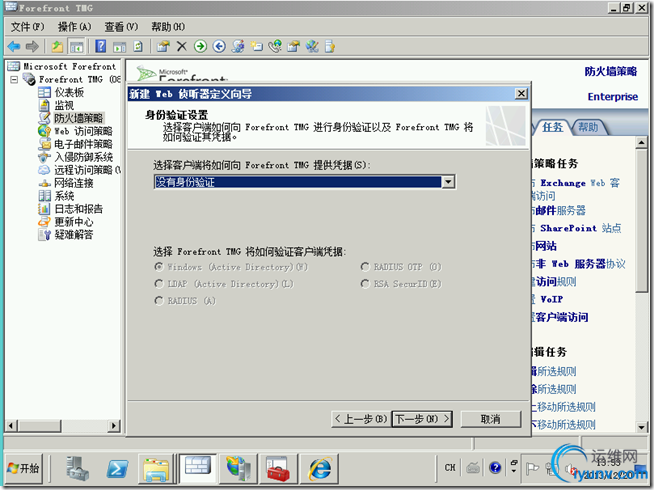Click the blue left-arrow circle icon
The image size is (654, 490).
click(219, 46)
